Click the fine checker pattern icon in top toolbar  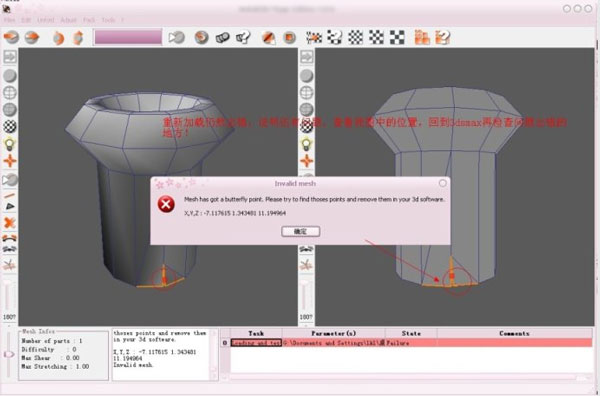[355, 37]
